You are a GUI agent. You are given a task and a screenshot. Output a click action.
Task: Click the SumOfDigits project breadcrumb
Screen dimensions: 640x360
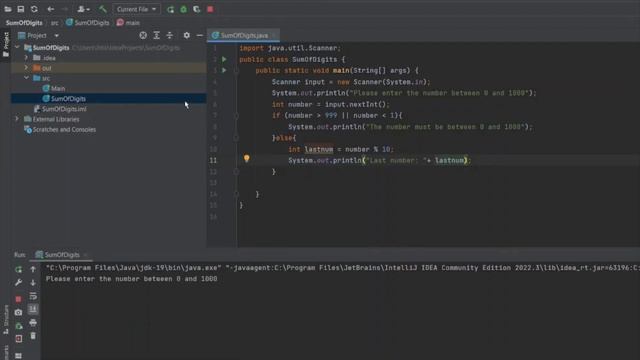(24, 23)
